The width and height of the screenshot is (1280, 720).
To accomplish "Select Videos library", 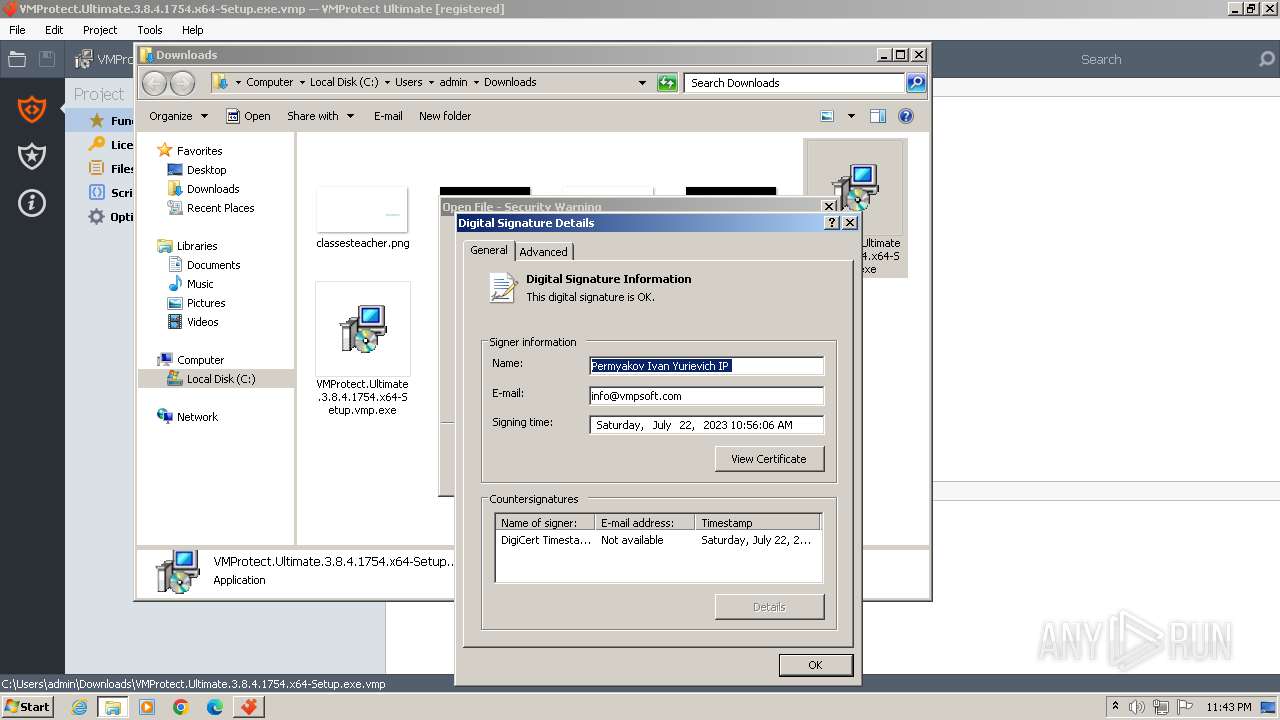I will click(193, 322).
